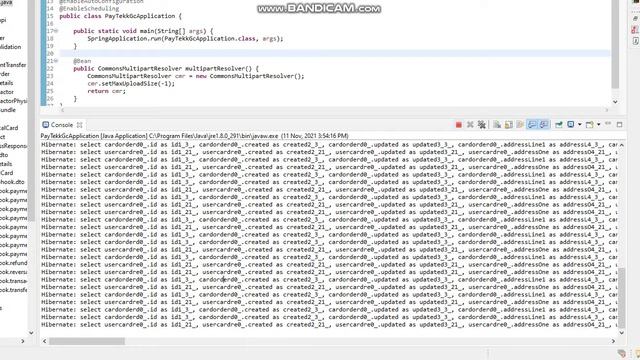The height and width of the screenshot is (360, 640).
Task: Click the console launch label 'PayTekkGcApplication [Java Application]'
Action: pos(94,136)
